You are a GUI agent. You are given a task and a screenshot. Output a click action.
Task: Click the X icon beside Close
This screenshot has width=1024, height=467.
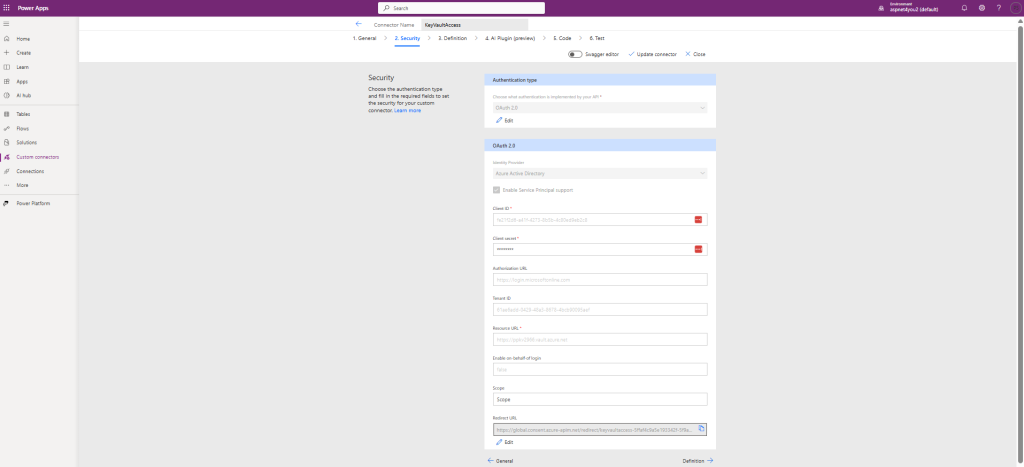pyautogui.click(x=688, y=54)
